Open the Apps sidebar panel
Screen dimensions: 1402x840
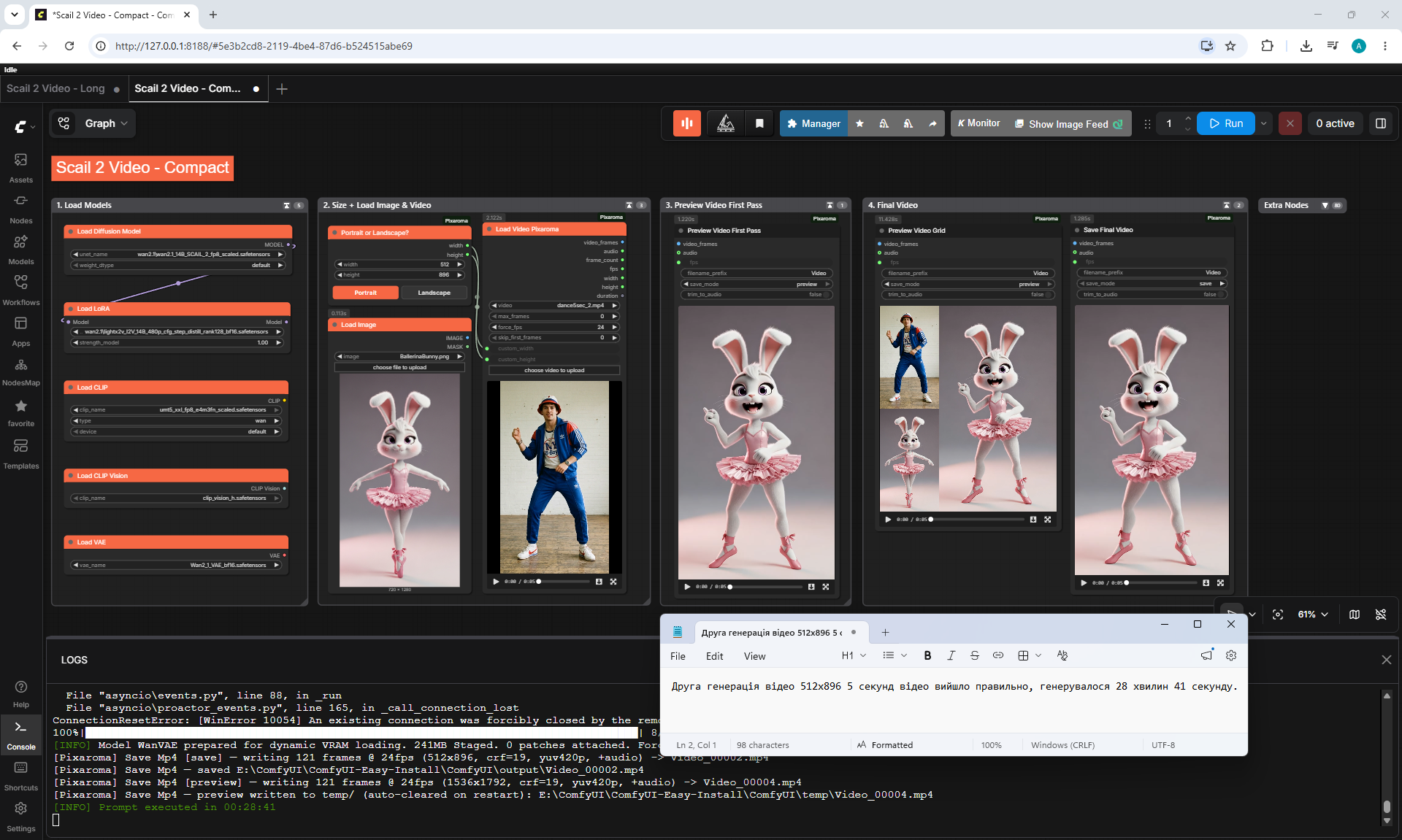point(21,331)
